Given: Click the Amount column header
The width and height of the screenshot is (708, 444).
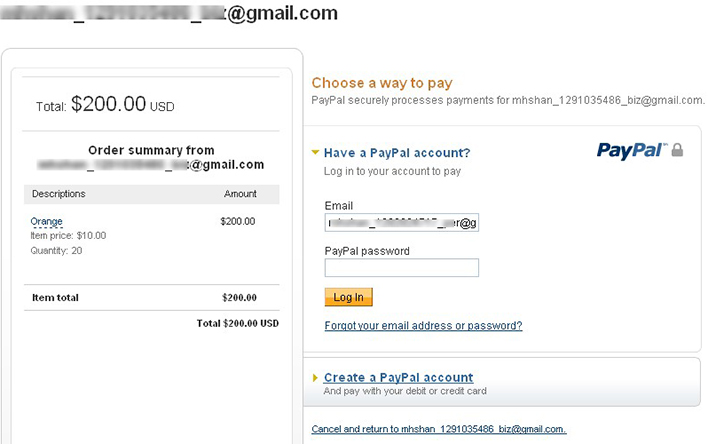Looking at the screenshot, I should point(240,194).
